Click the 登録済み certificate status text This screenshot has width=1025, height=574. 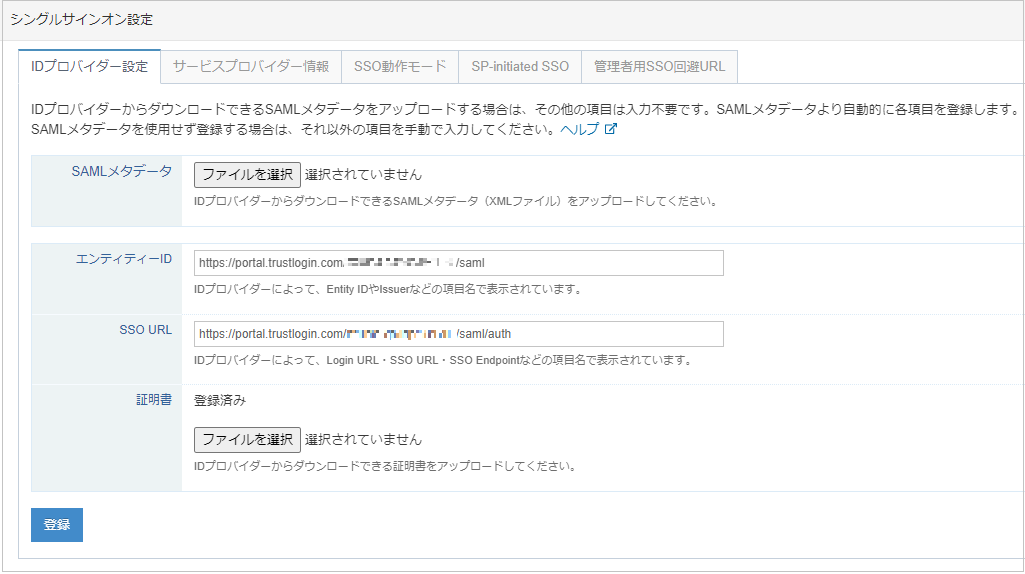220,400
